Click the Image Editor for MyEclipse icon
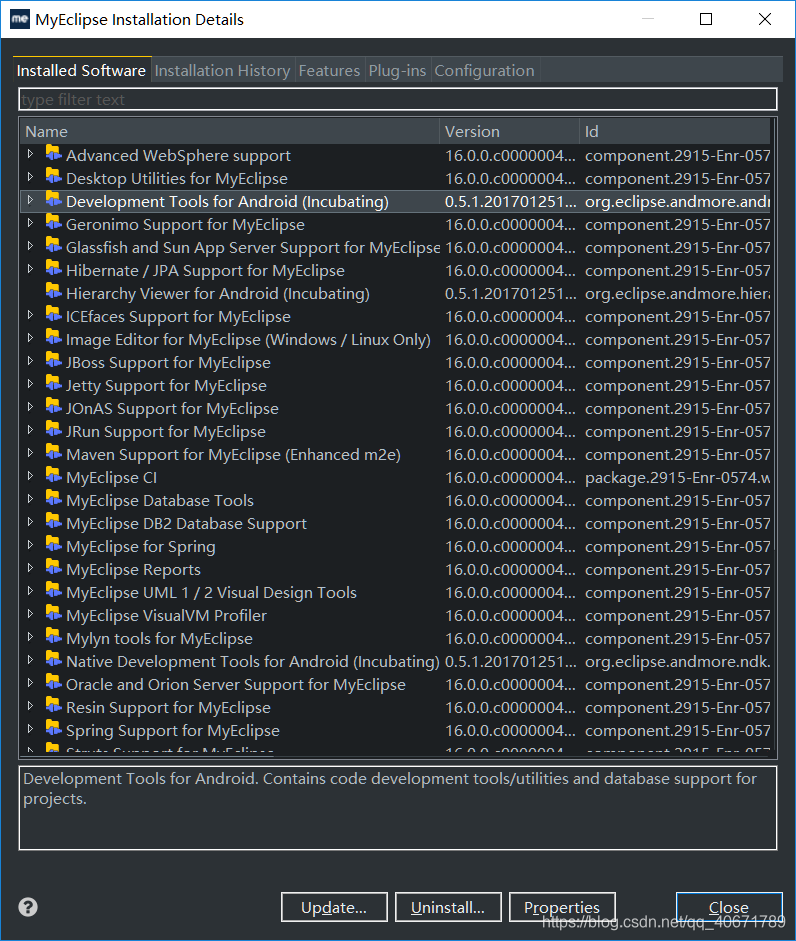The height and width of the screenshot is (941, 796). point(53,338)
